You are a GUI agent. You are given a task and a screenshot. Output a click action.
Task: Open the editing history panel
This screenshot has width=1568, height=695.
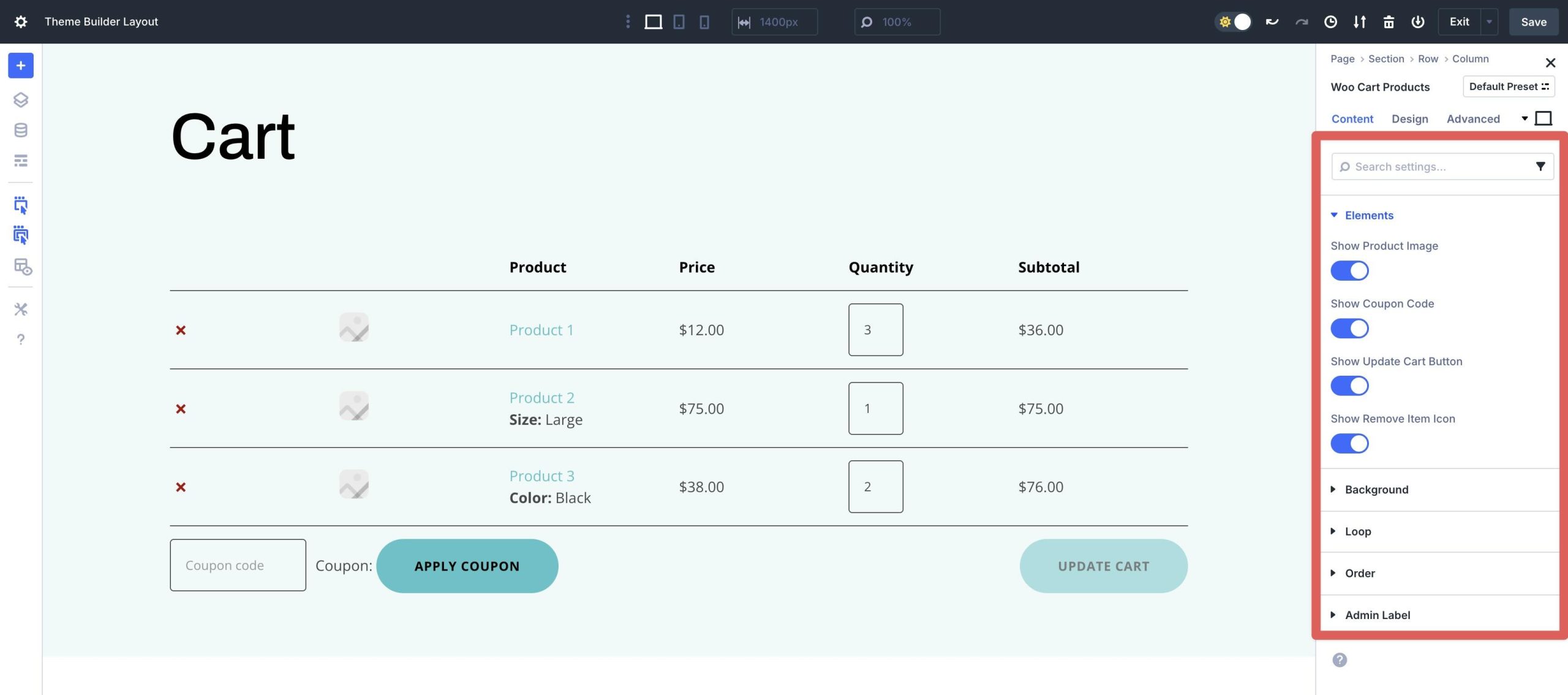[1330, 21]
